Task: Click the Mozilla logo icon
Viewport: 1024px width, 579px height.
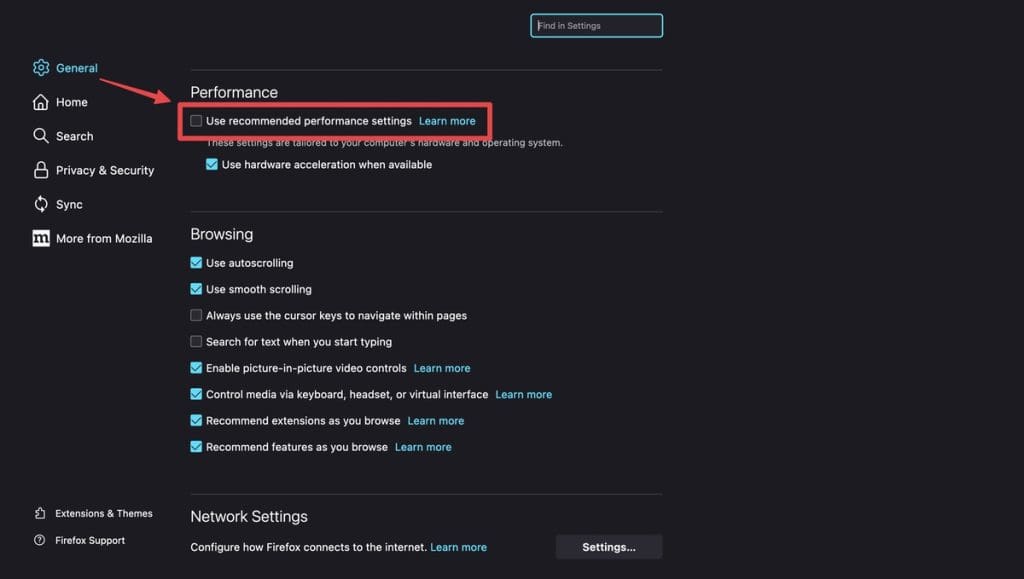Action: coord(41,238)
